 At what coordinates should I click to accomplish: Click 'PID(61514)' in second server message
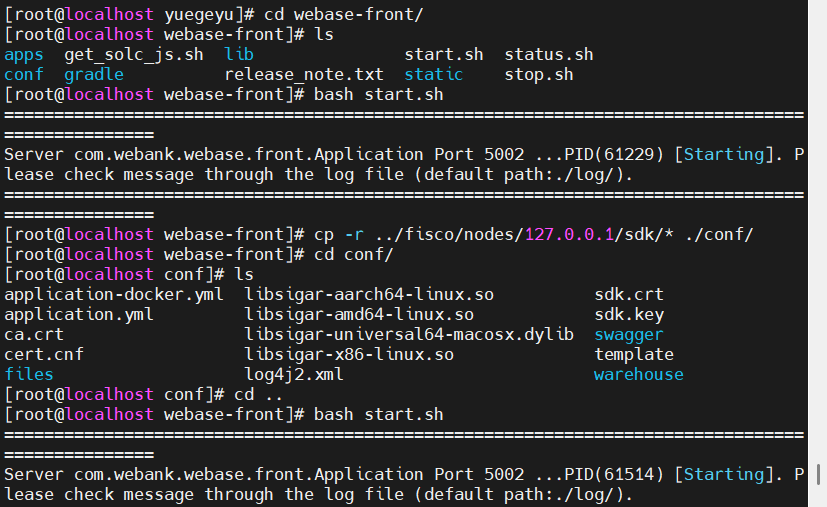614,475
